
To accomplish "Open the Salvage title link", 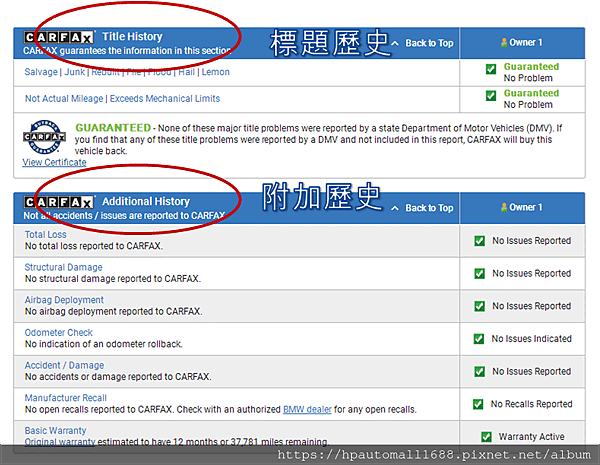I will pyautogui.click(x=41, y=72).
